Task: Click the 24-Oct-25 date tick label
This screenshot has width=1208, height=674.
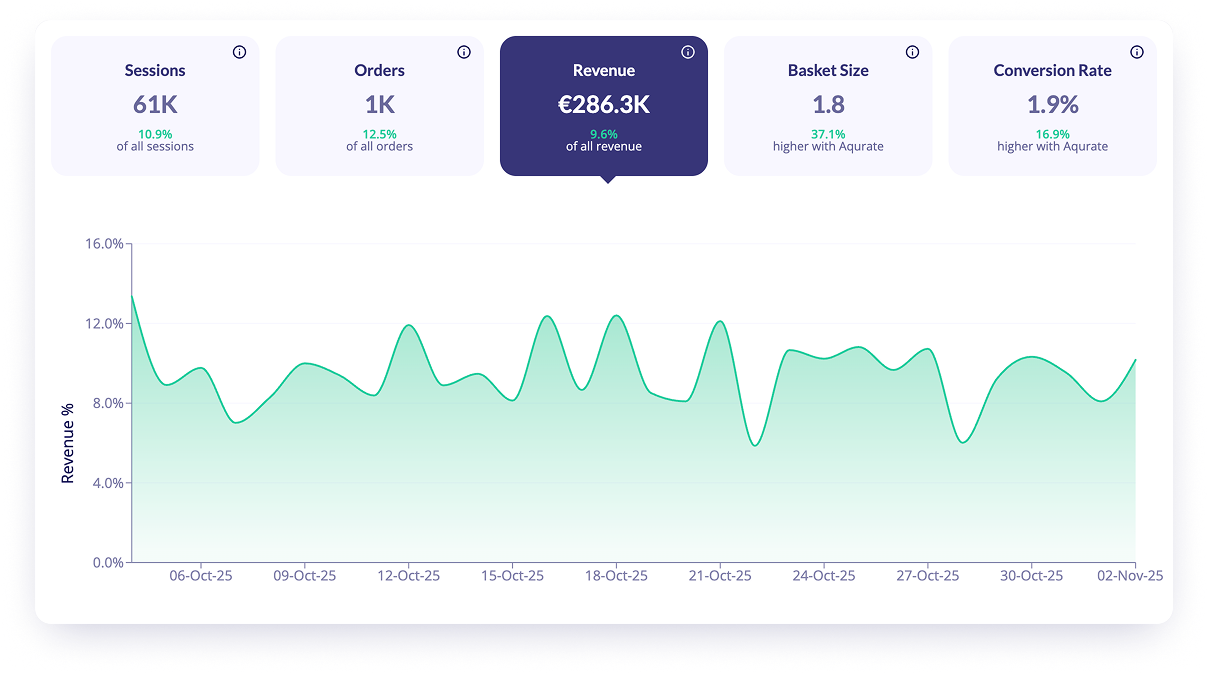Action: 824,576
